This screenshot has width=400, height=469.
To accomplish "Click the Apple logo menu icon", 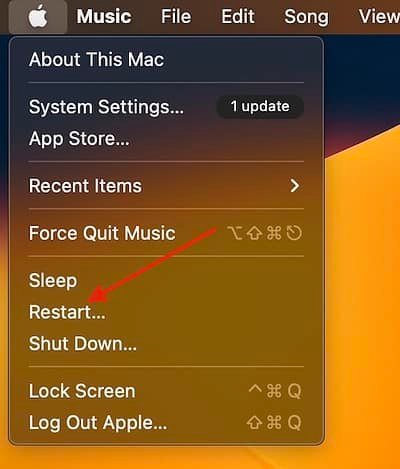I will [38, 16].
